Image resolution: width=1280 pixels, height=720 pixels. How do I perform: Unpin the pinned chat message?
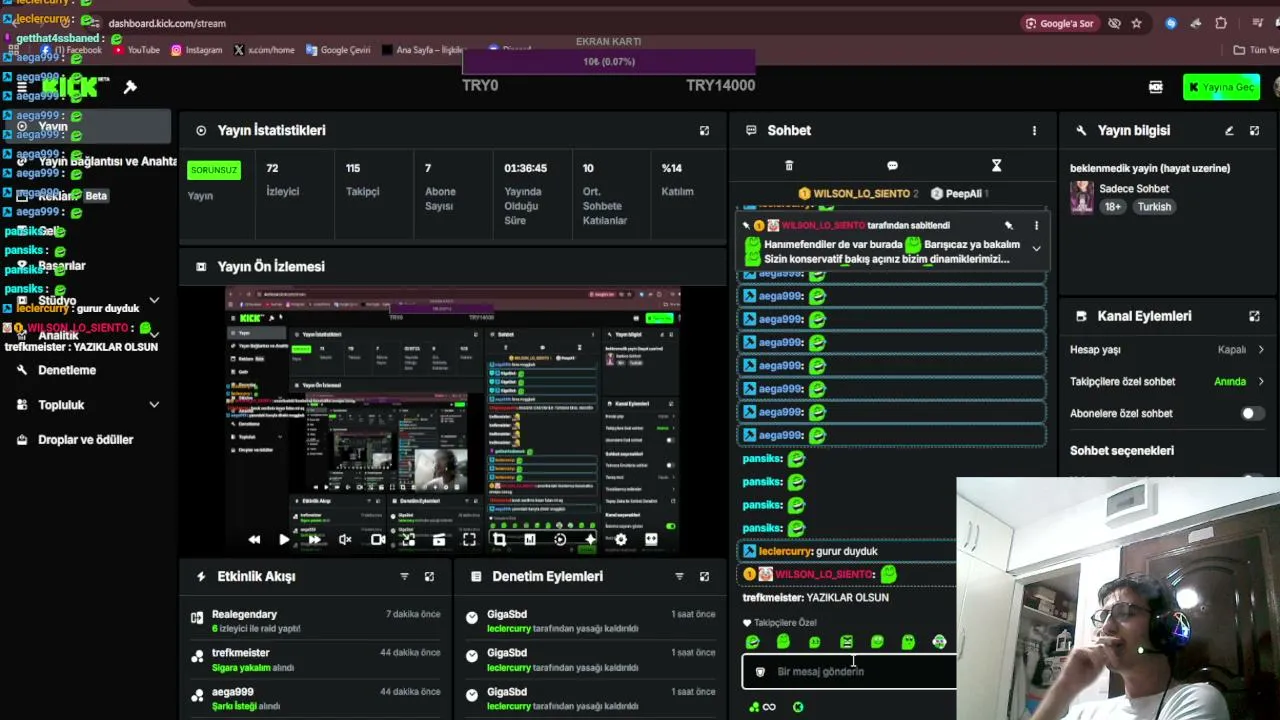(1009, 226)
